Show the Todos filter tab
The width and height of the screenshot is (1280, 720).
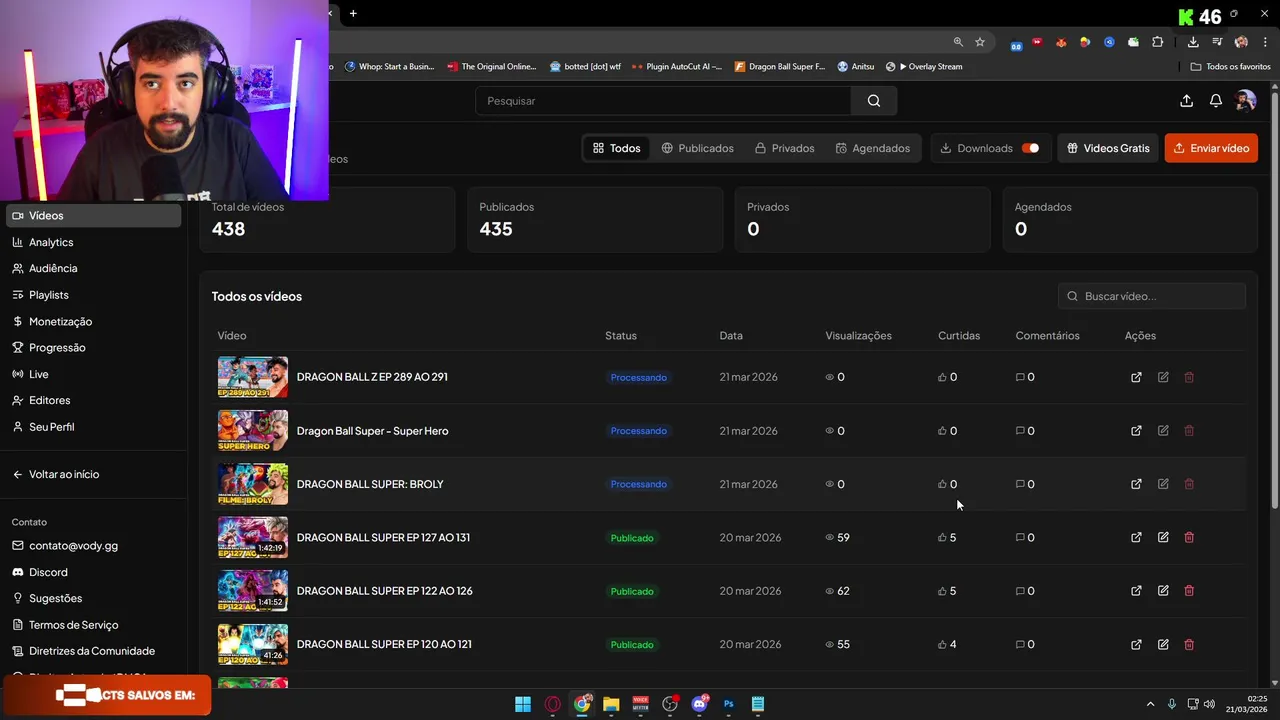pyautogui.click(x=616, y=148)
